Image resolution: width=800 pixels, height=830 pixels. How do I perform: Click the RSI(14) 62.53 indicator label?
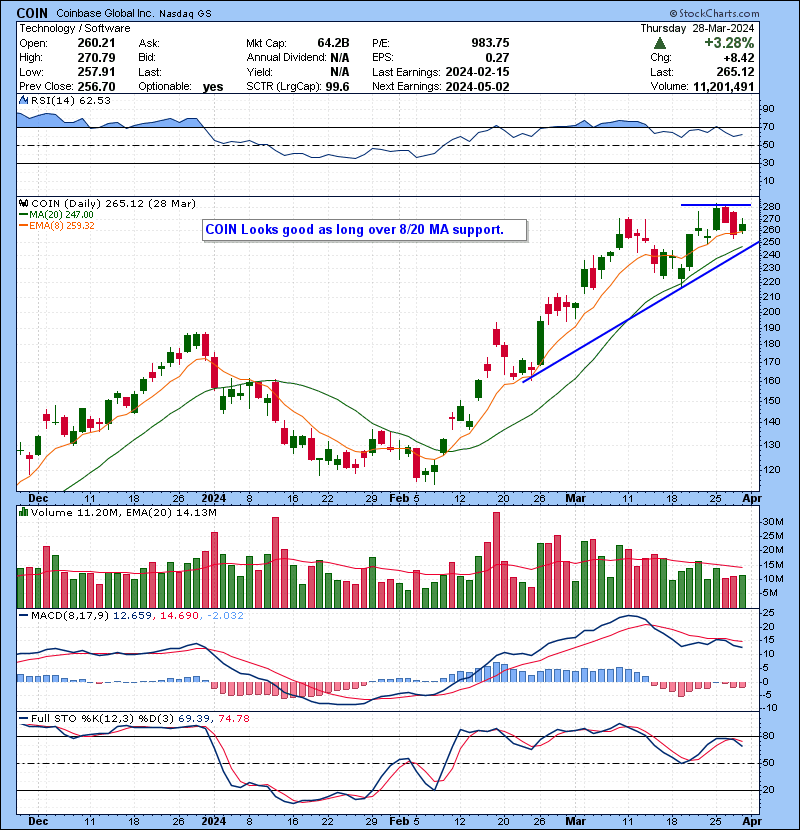(70, 101)
